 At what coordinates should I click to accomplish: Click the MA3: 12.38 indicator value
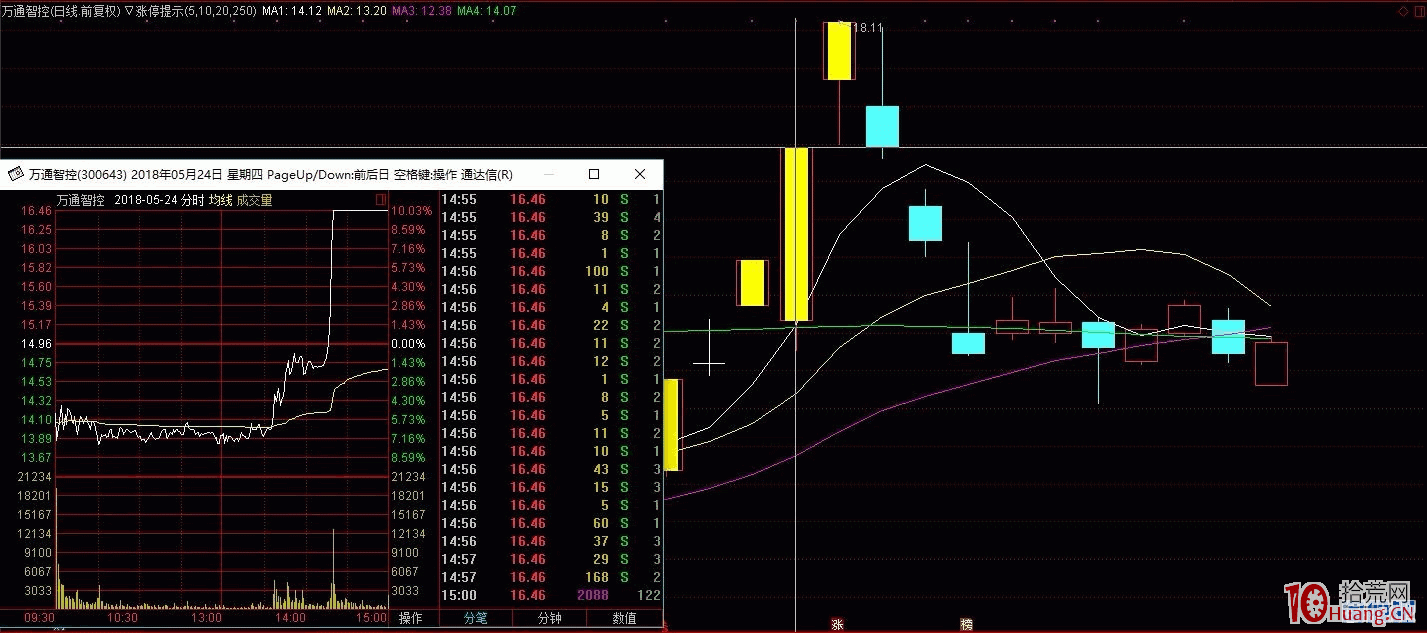point(422,10)
